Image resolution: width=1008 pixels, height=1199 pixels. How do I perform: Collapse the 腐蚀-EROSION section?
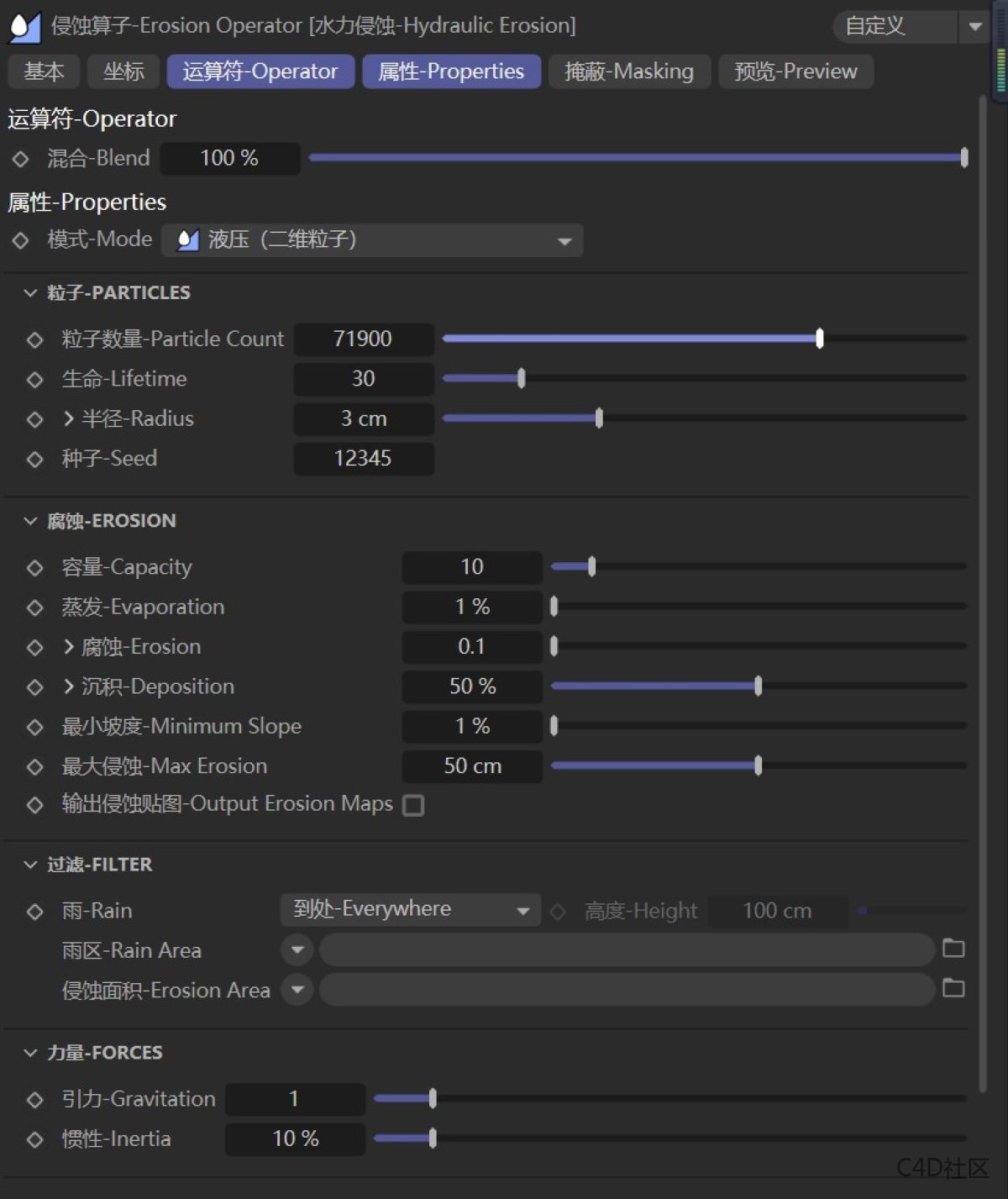click(29, 520)
